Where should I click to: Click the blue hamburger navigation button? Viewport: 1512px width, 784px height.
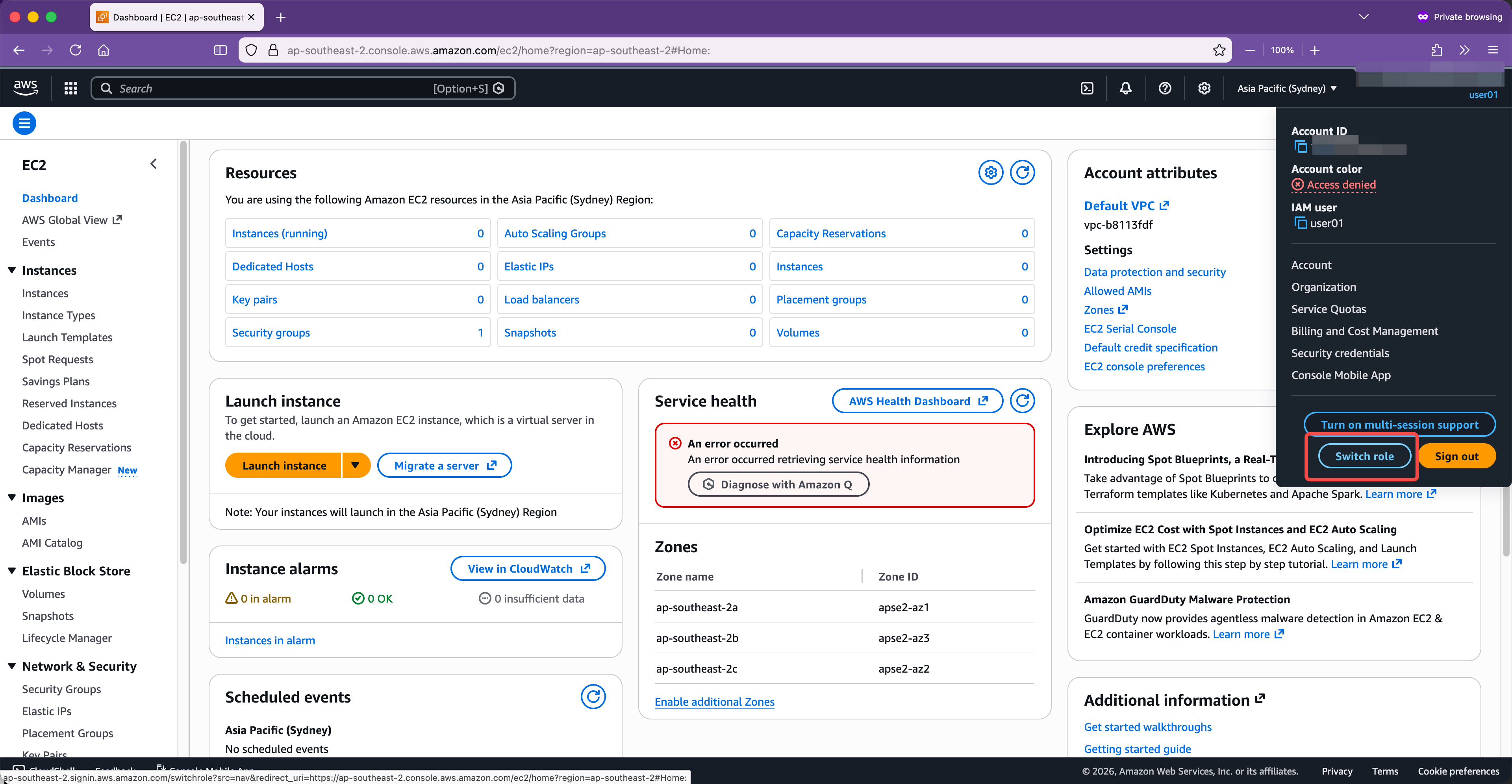pos(24,123)
